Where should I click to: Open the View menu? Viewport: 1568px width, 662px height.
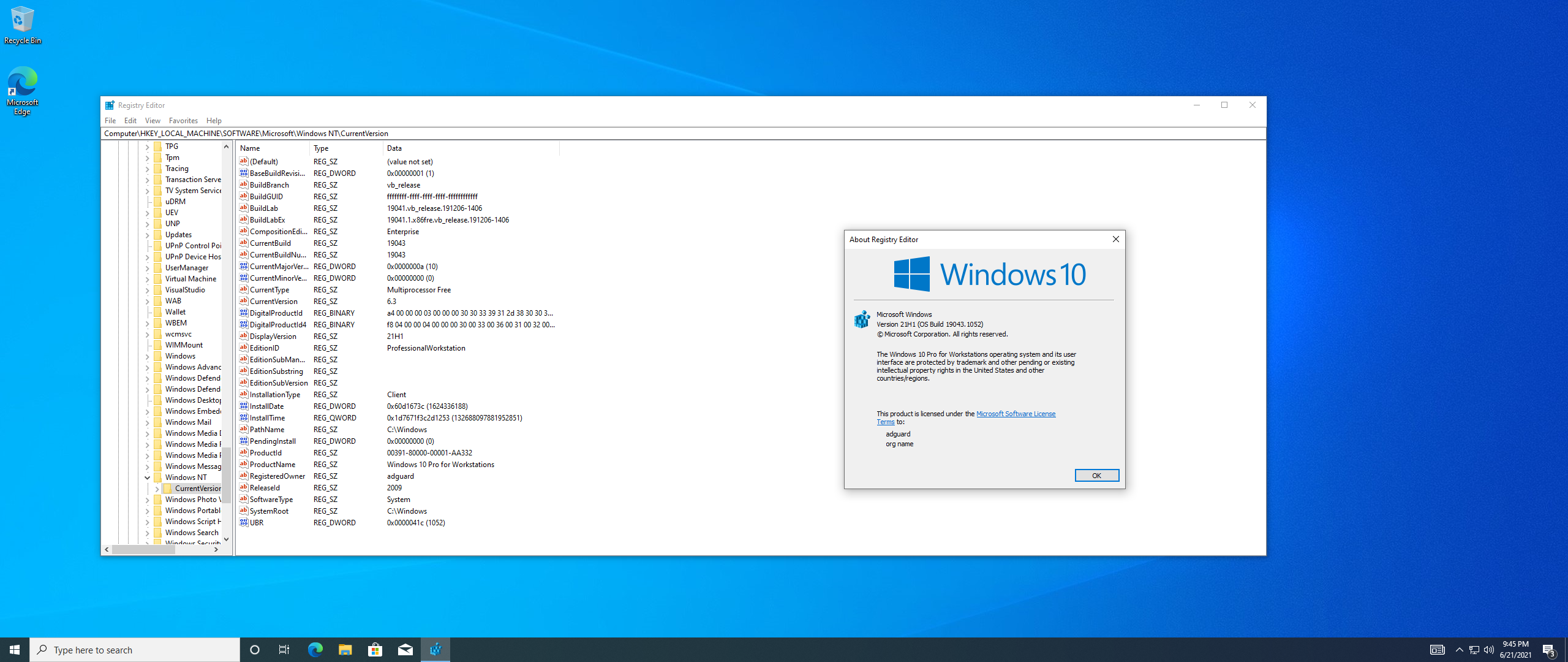tap(153, 121)
